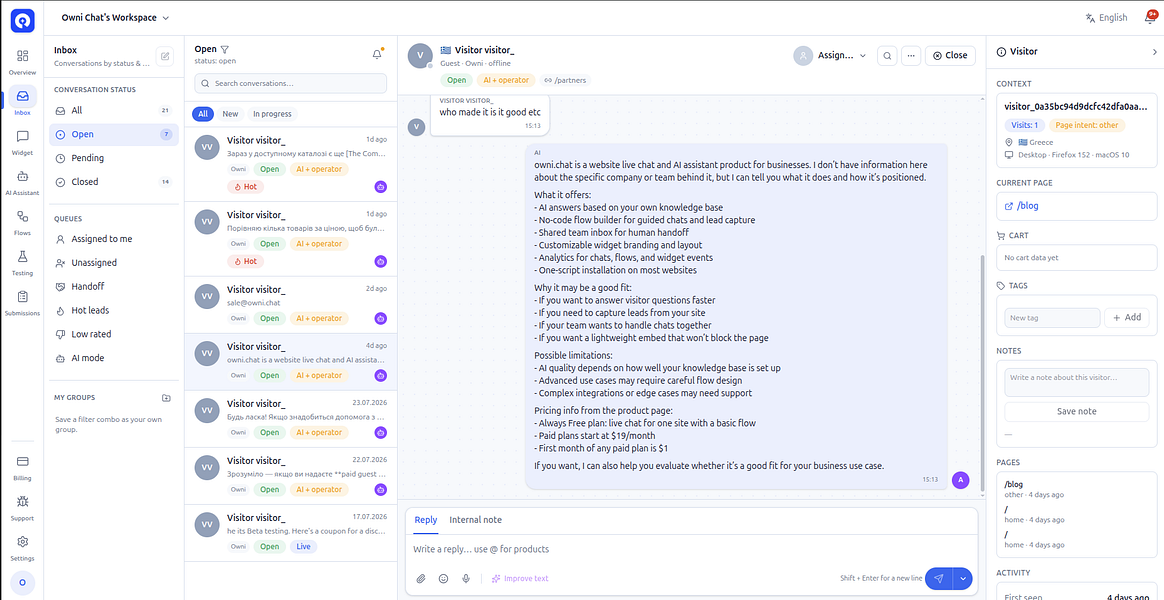Image resolution: width=1164 pixels, height=600 pixels.
Task: Select the Pending conversation status
Action: tap(114, 158)
